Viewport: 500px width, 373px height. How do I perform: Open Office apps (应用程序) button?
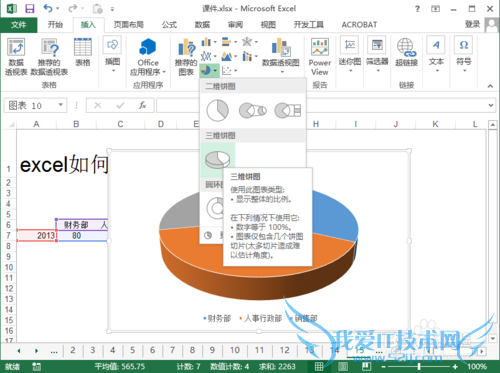[148, 56]
